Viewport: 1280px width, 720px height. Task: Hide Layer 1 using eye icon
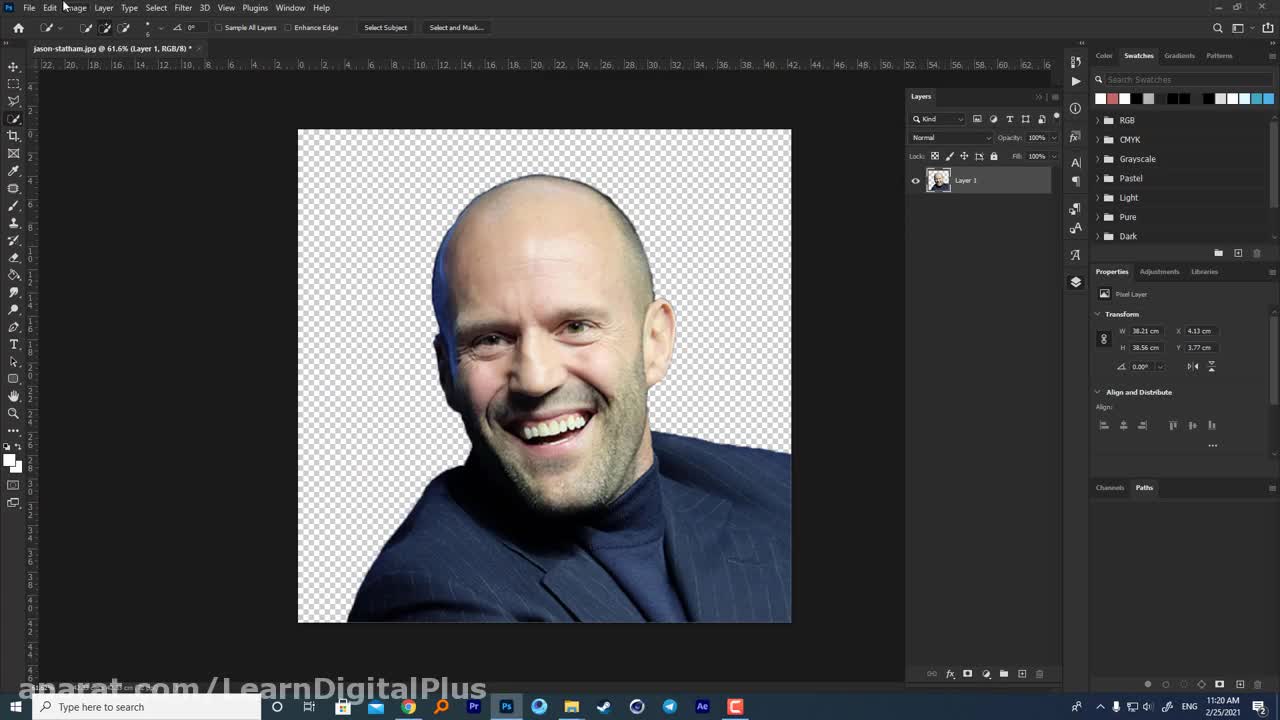click(915, 181)
